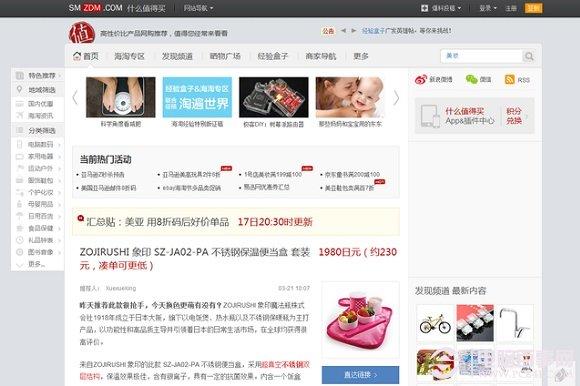Click the App device icon in sidebar banner

(x=430, y=116)
